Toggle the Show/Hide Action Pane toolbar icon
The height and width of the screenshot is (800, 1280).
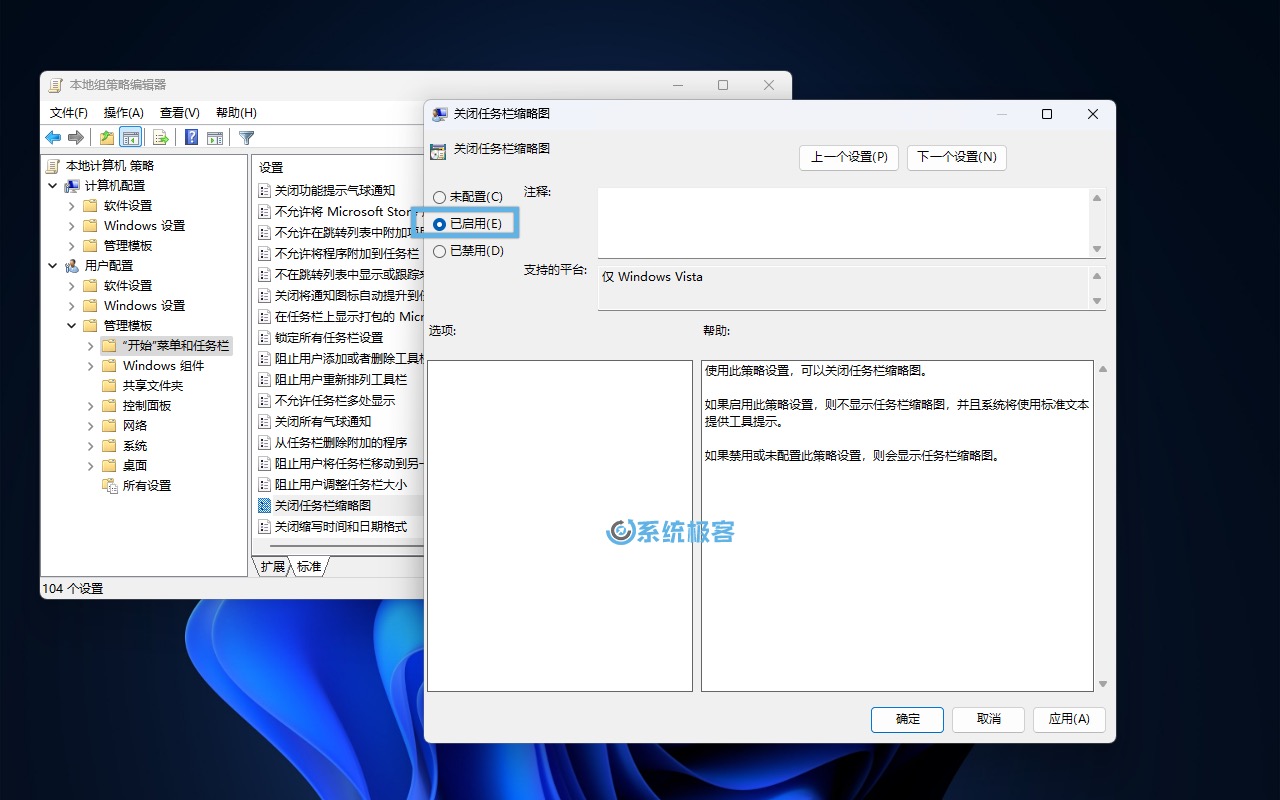coord(215,137)
